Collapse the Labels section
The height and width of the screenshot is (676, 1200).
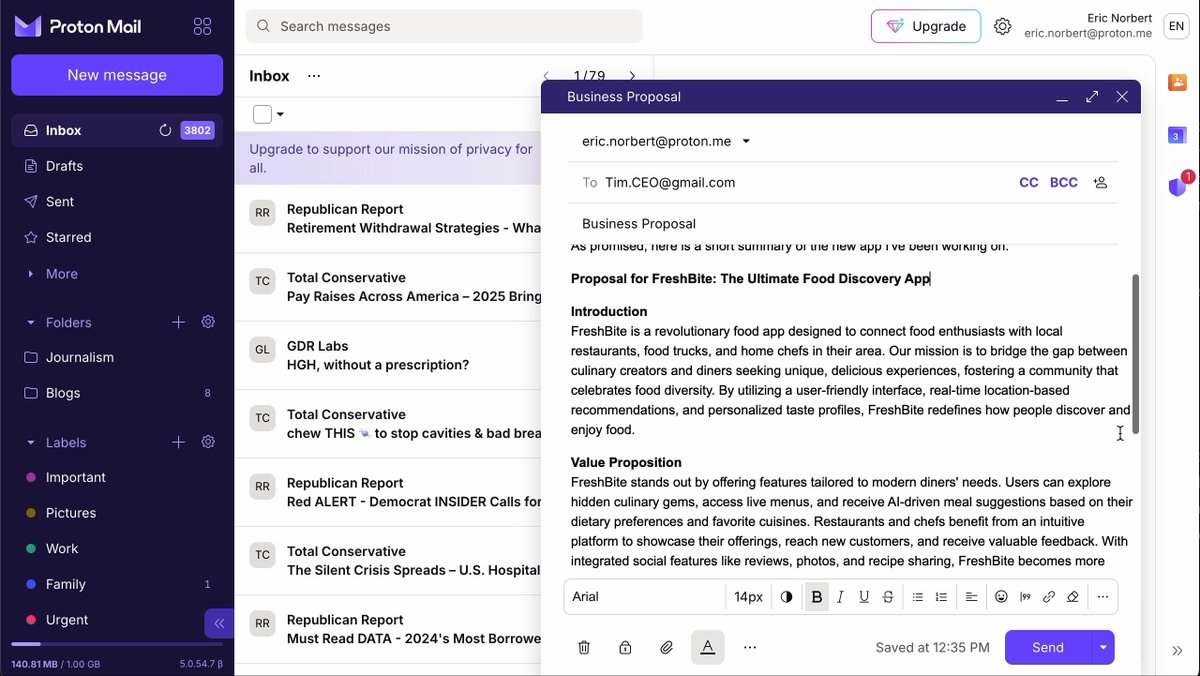tap(56, 442)
